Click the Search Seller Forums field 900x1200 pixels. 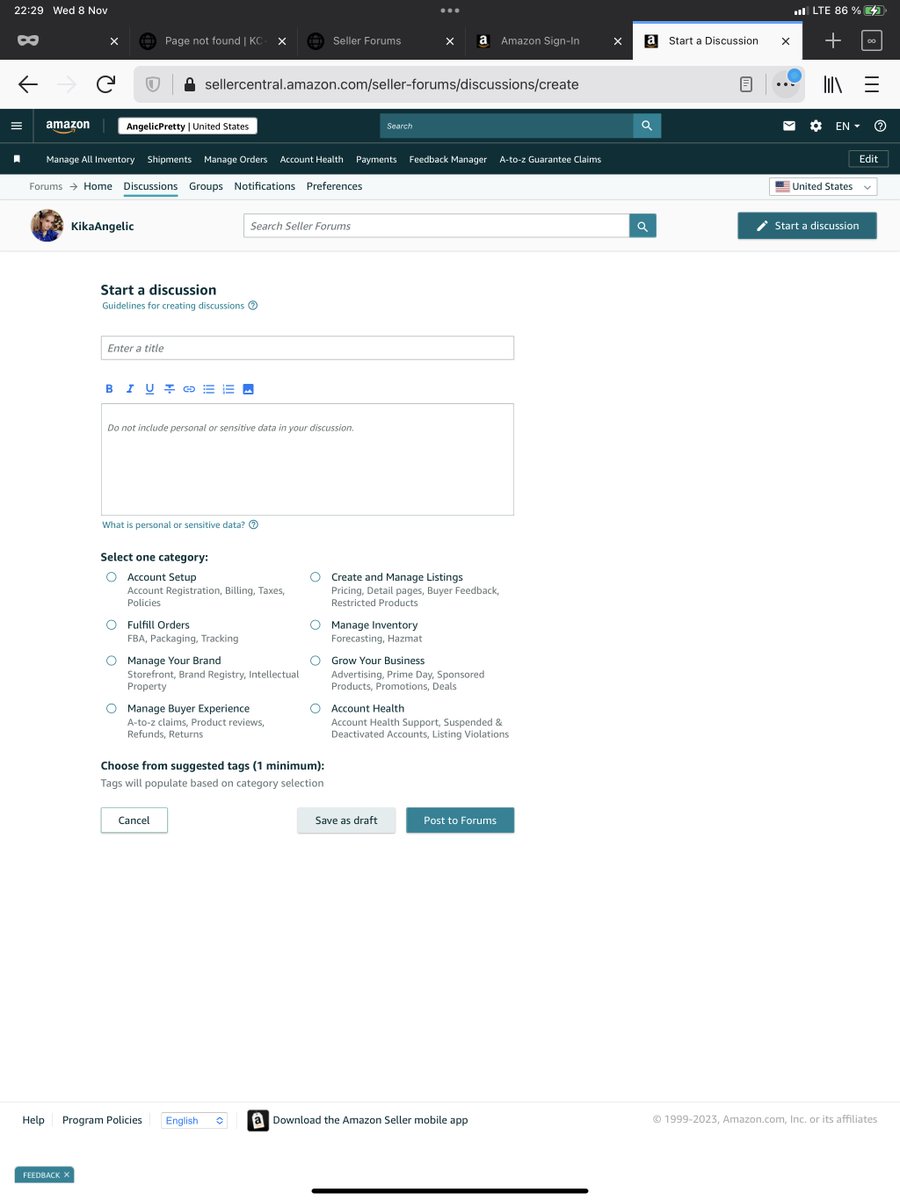pyautogui.click(x=436, y=226)
